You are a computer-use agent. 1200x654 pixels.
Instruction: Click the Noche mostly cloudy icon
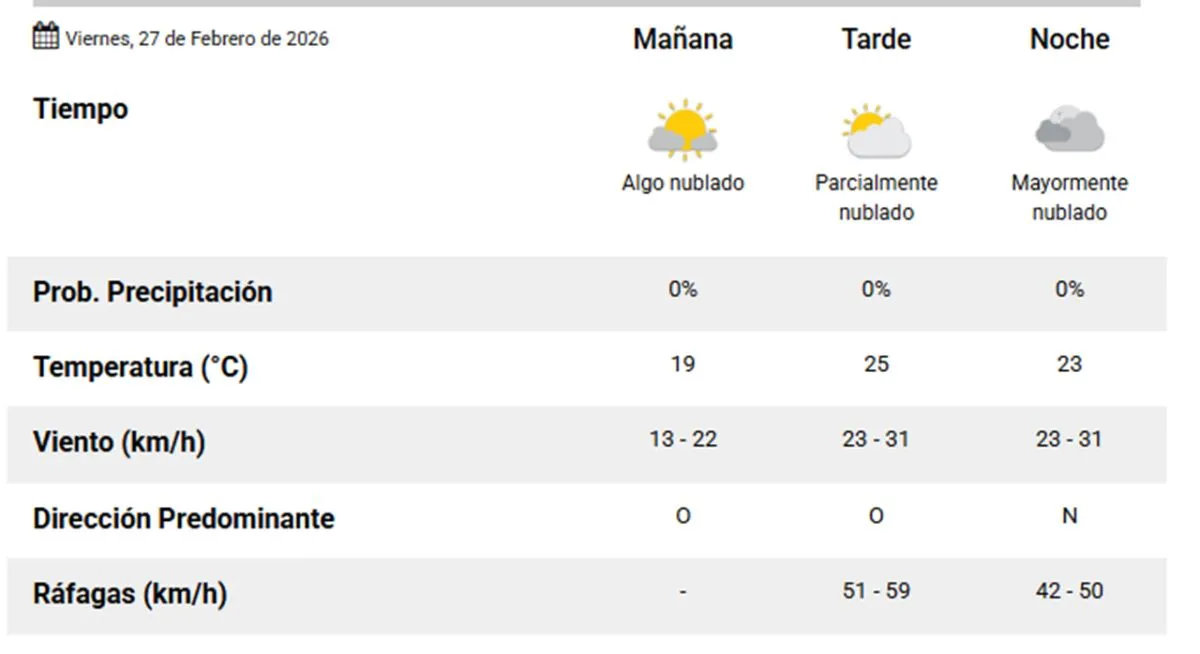pos(1069,129)
